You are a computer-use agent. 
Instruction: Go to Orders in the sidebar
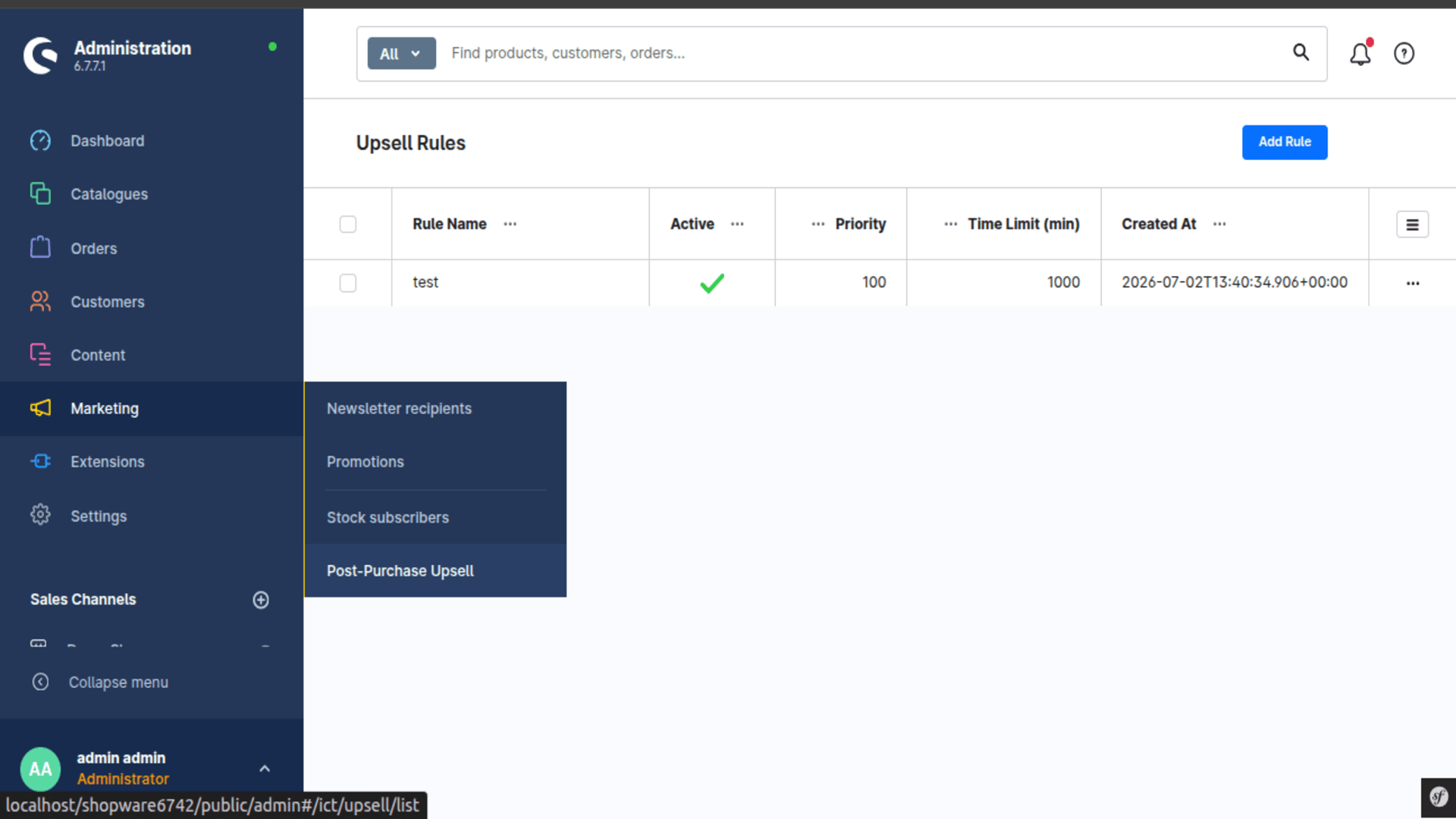tap(93, 248)
